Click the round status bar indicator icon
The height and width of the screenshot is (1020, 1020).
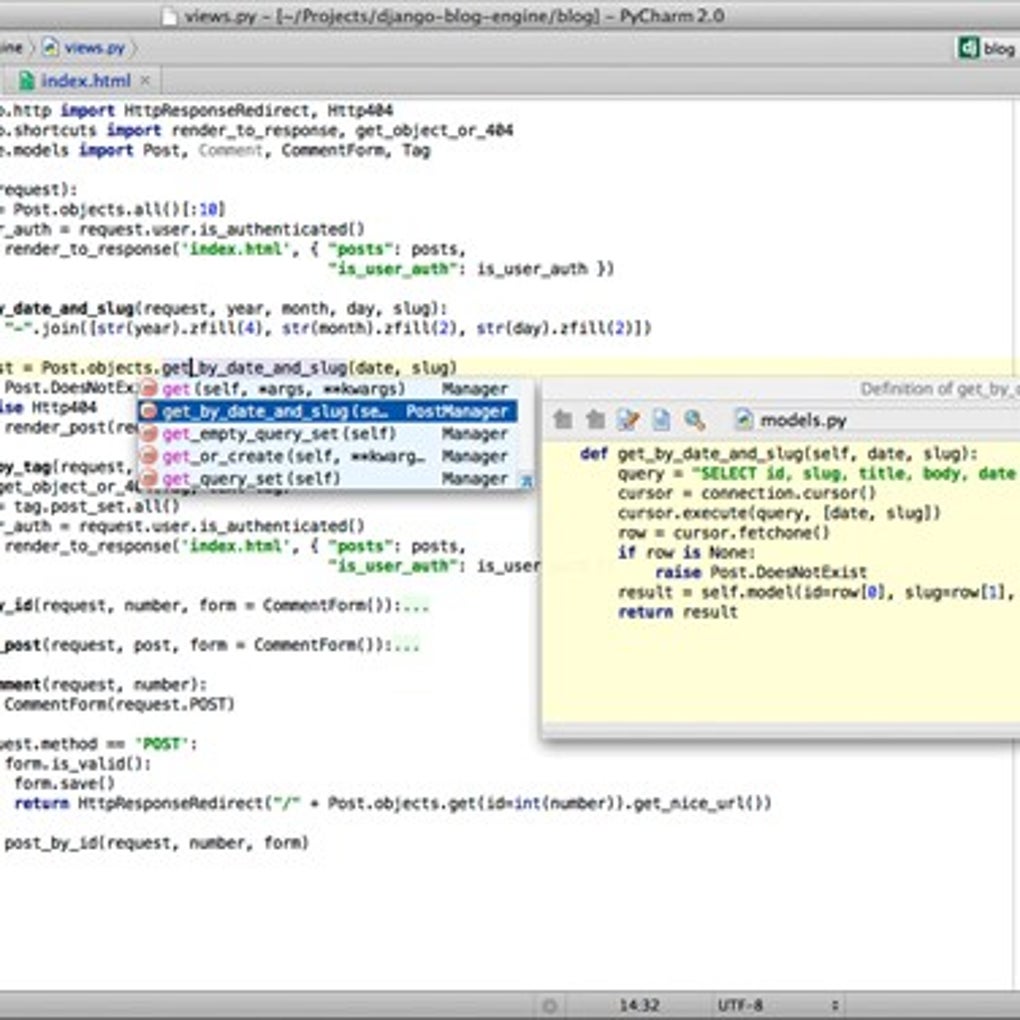point(550,1006)
